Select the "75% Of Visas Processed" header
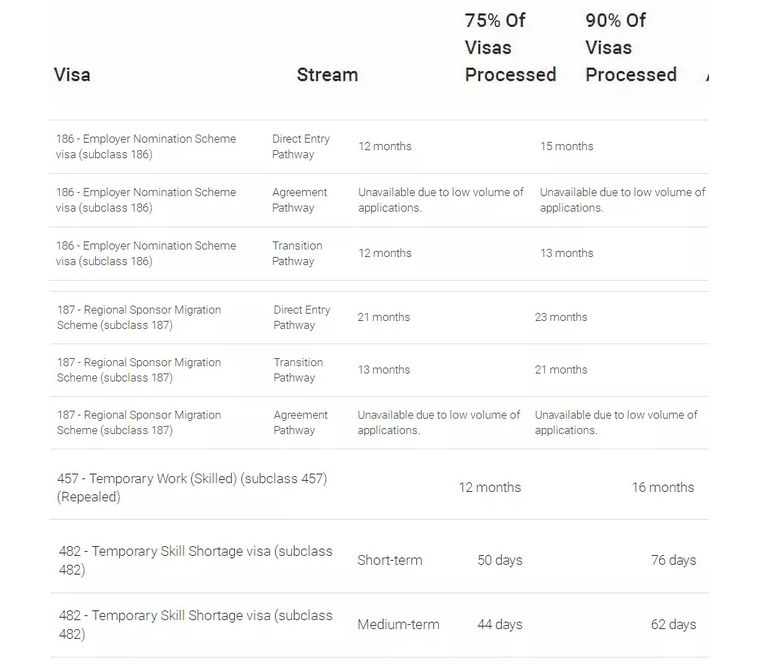The height and width of the screenshot is (666, 780). point(510,47)
